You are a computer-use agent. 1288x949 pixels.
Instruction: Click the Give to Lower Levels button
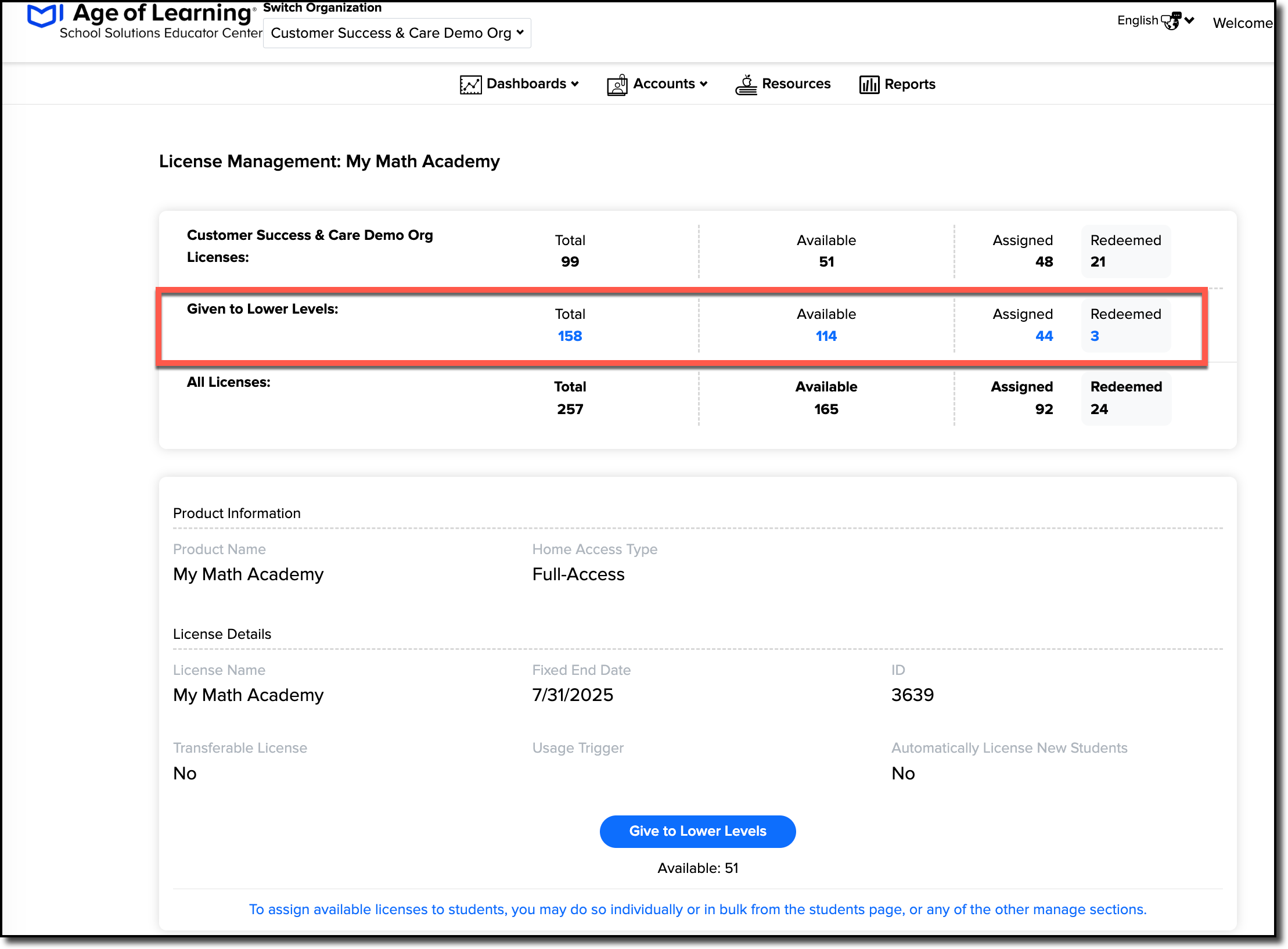(x=697, y=831)
